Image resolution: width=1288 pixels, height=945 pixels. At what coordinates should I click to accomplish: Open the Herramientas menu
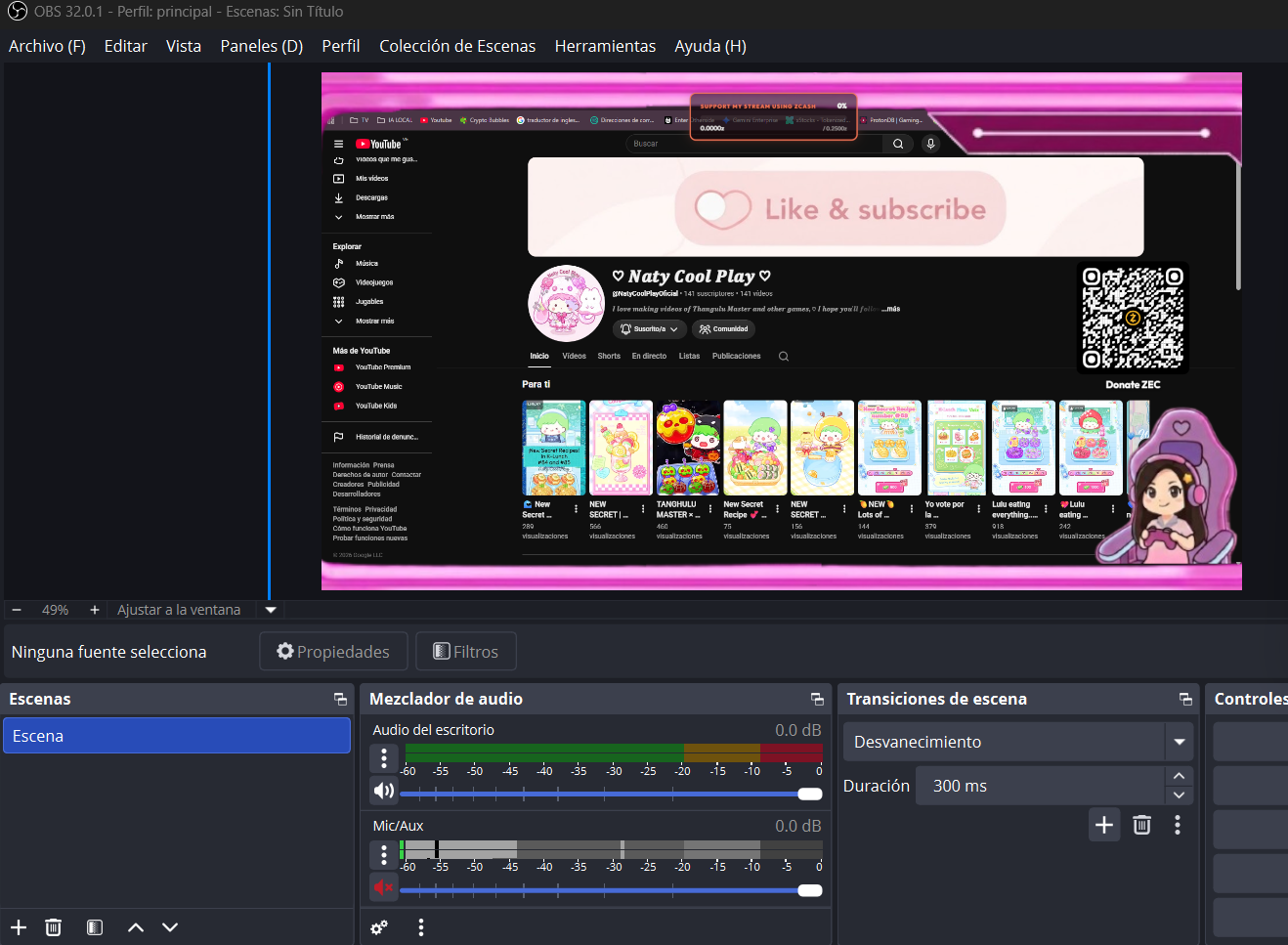[605, 46]
